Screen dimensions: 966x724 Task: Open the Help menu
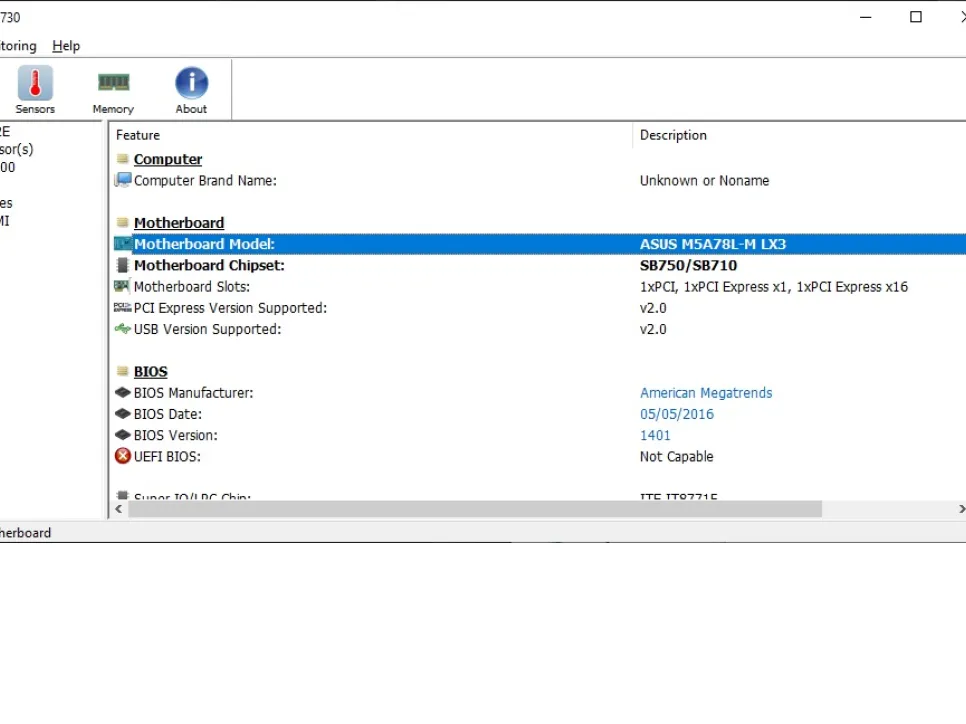(x=66, y=46)
